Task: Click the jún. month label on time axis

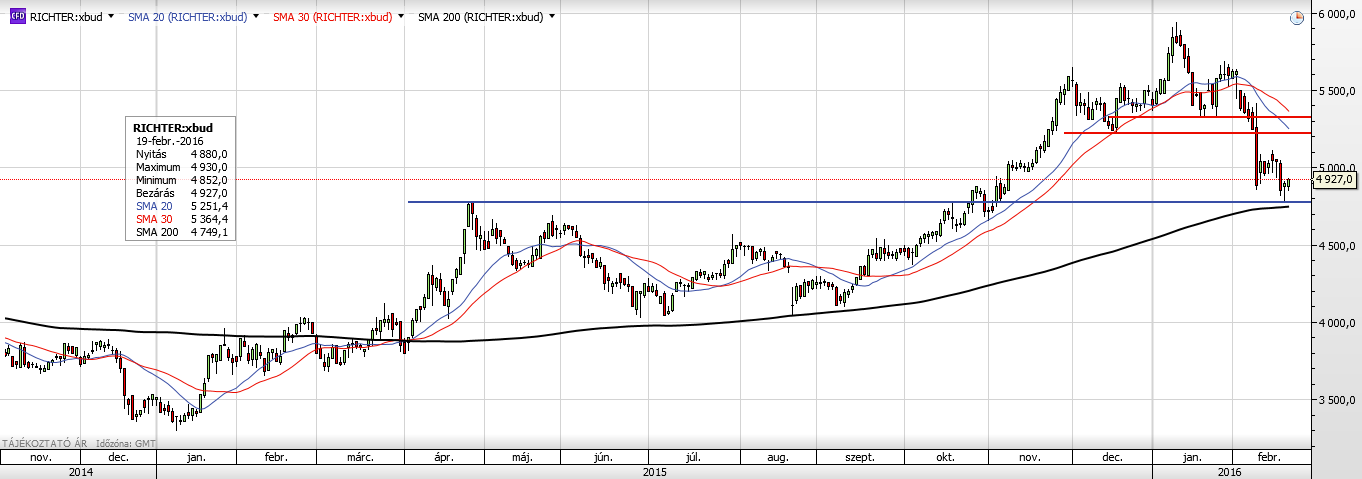Action: pos(602,457)
